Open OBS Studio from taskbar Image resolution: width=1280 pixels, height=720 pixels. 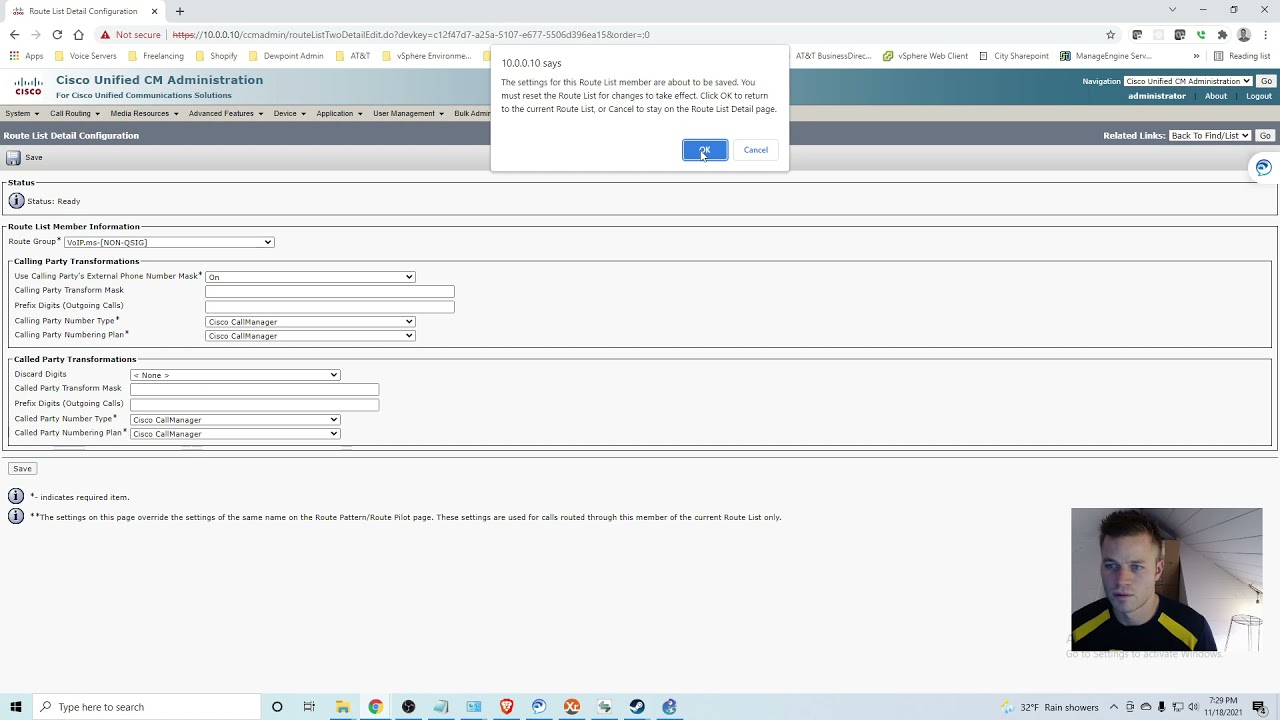pos(408,707)
